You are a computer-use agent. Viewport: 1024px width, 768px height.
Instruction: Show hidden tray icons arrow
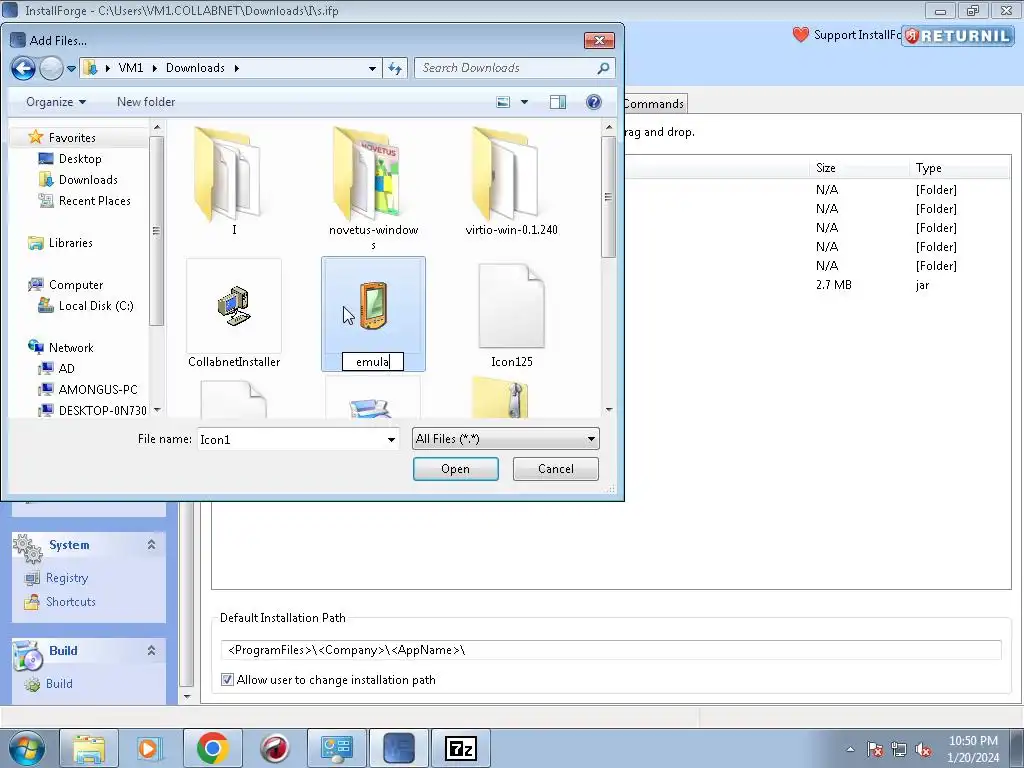[850, 750]
